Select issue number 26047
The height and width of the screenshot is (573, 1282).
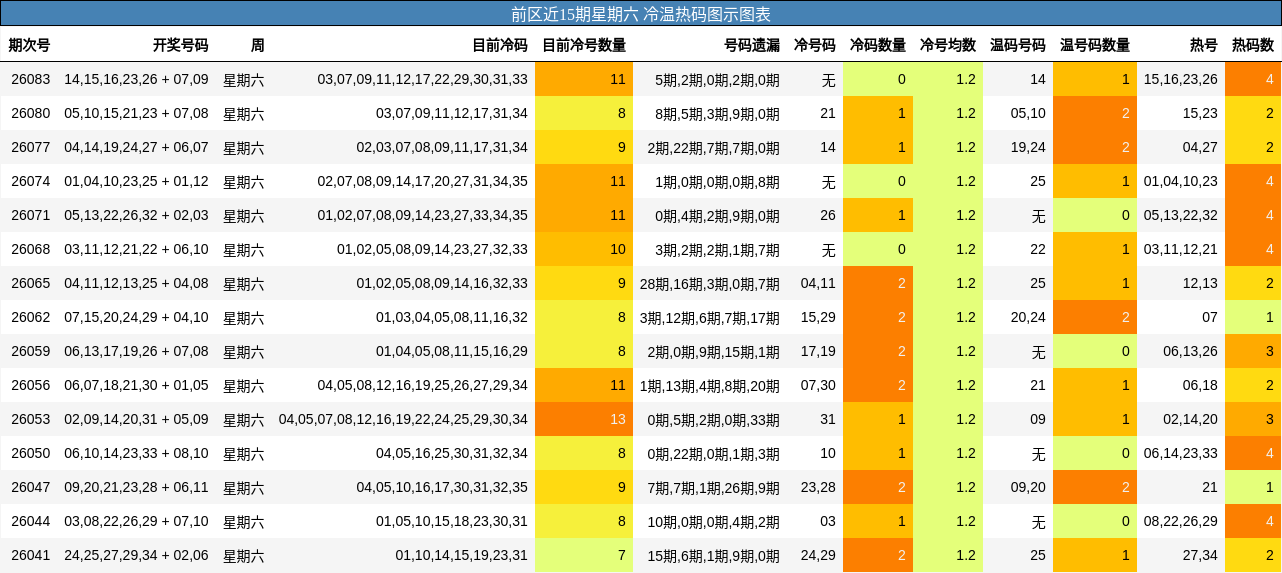tap(31, 487)
